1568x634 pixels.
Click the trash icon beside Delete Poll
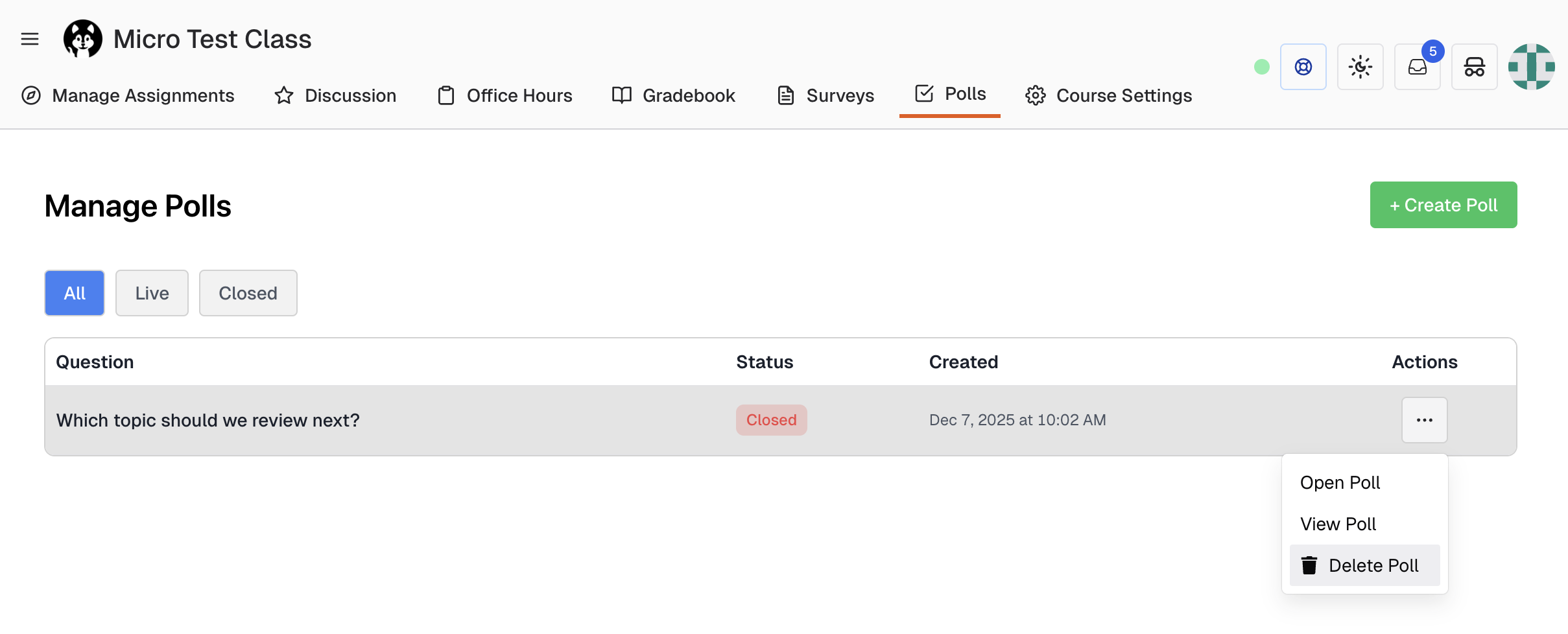click(x=1309, y=565)
